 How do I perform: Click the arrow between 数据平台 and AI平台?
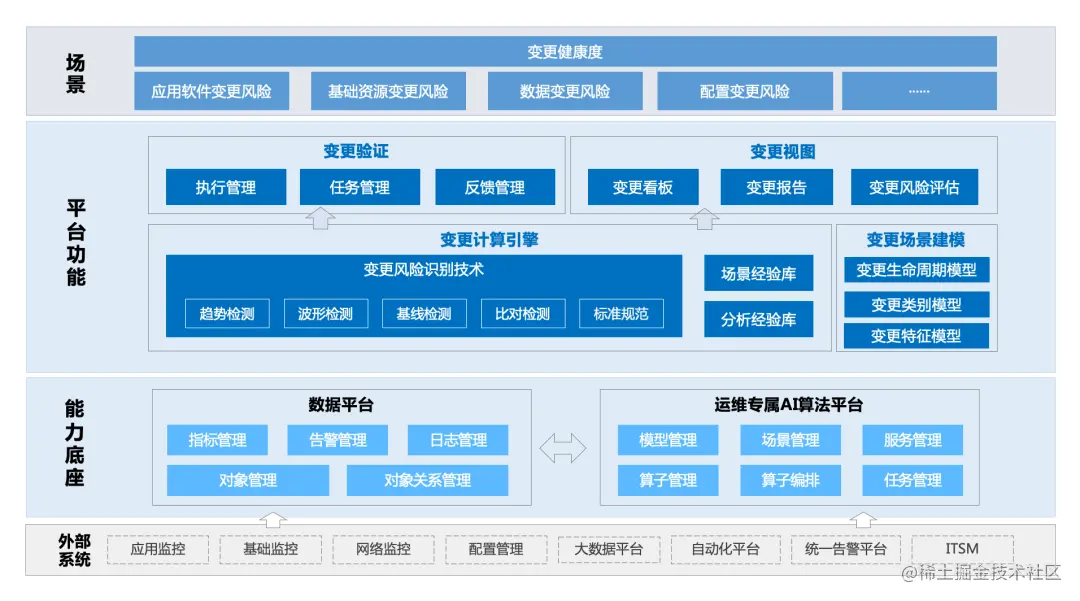(563, 446)
